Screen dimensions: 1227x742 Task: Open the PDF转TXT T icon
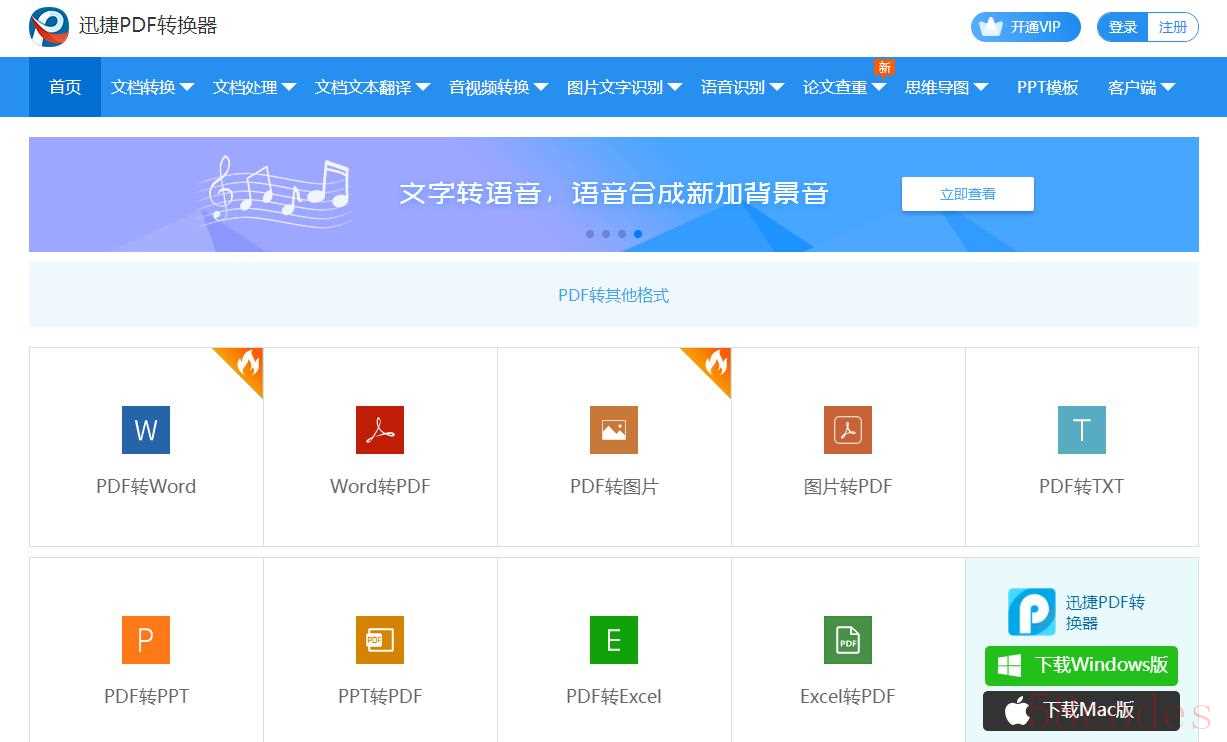tap(1082, 430)
